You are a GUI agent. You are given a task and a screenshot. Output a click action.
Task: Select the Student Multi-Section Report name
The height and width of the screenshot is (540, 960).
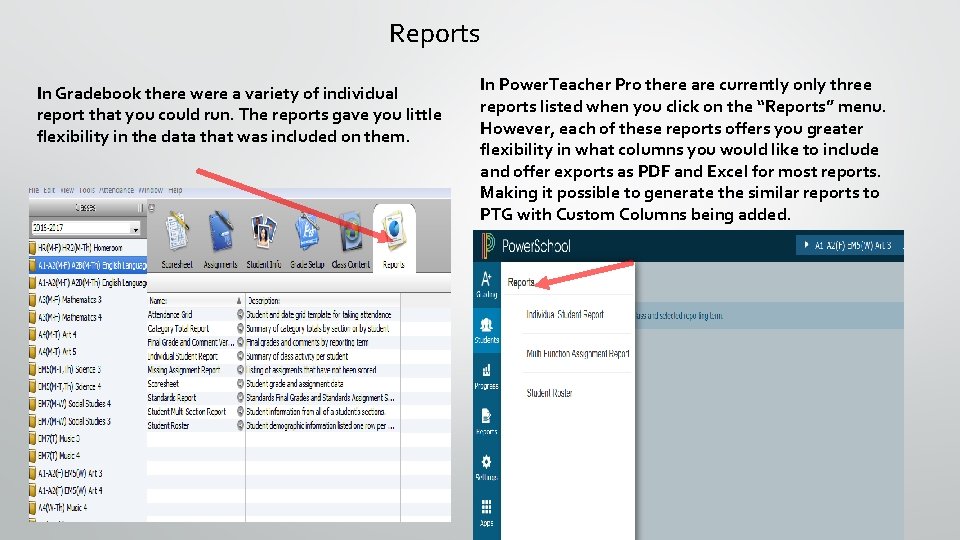(x=187, y=411)
